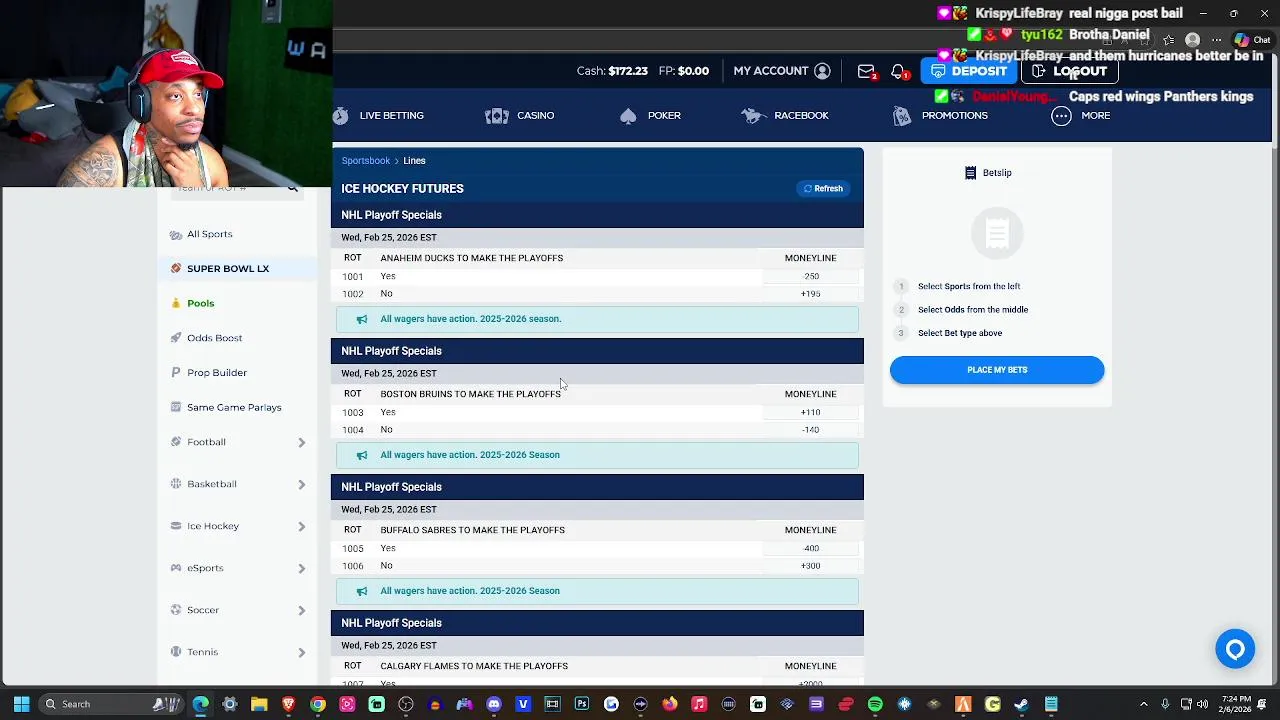Open the messages envelope icon
Viewport: 1280px width, 720px height.
point(867,71)
